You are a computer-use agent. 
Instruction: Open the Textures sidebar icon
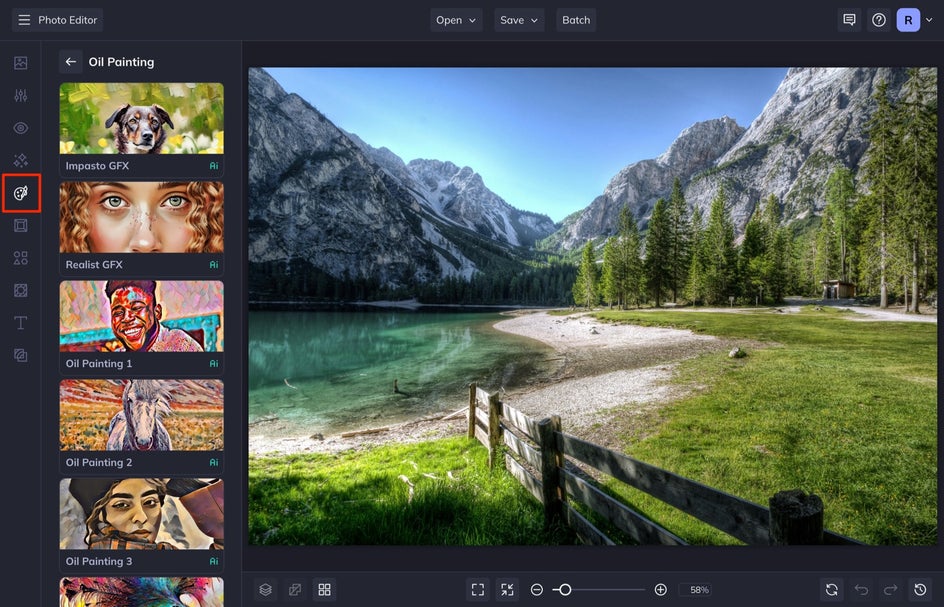click(20, 355)
